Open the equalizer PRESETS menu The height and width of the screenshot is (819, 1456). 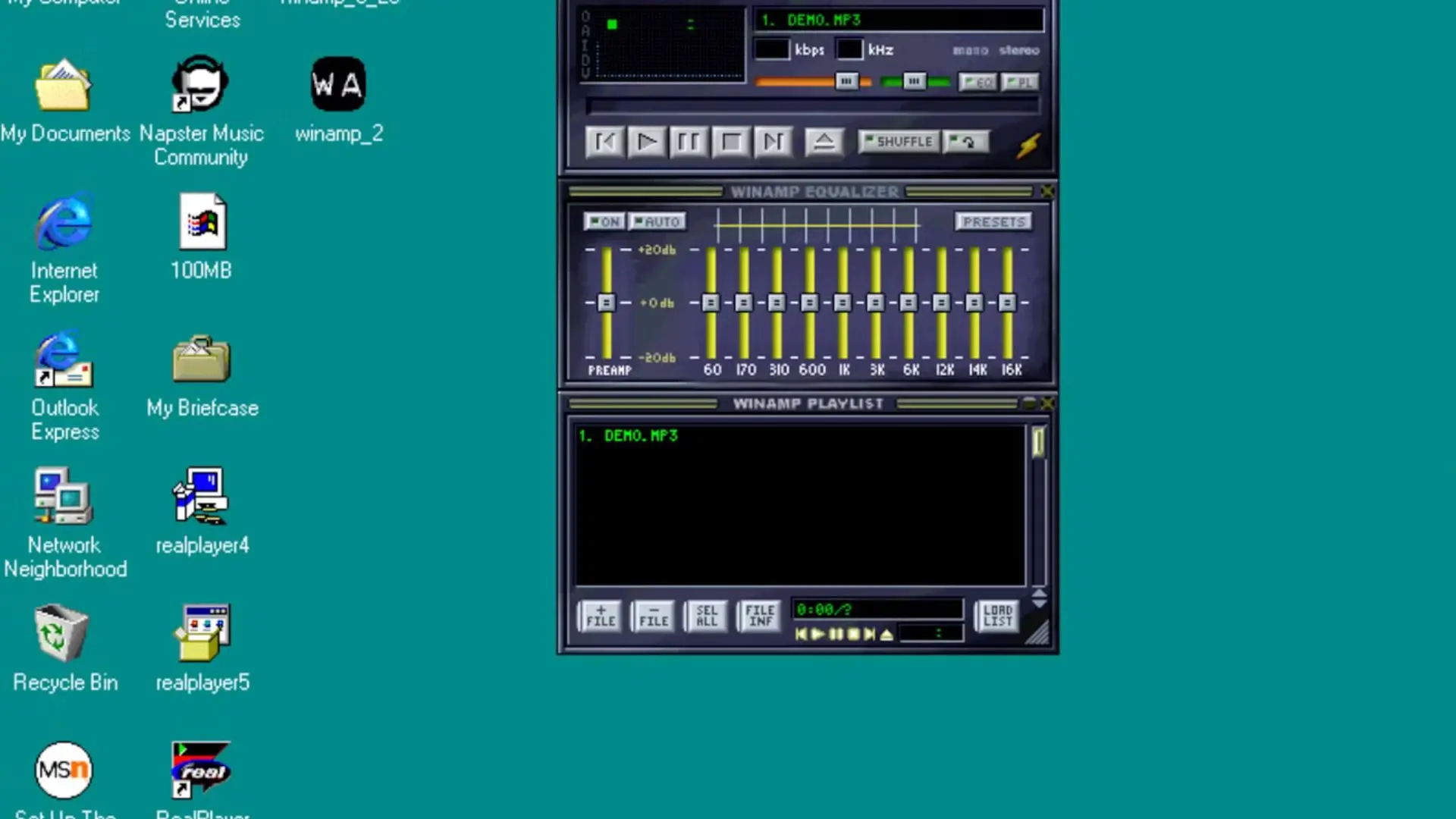pos(993,221)
